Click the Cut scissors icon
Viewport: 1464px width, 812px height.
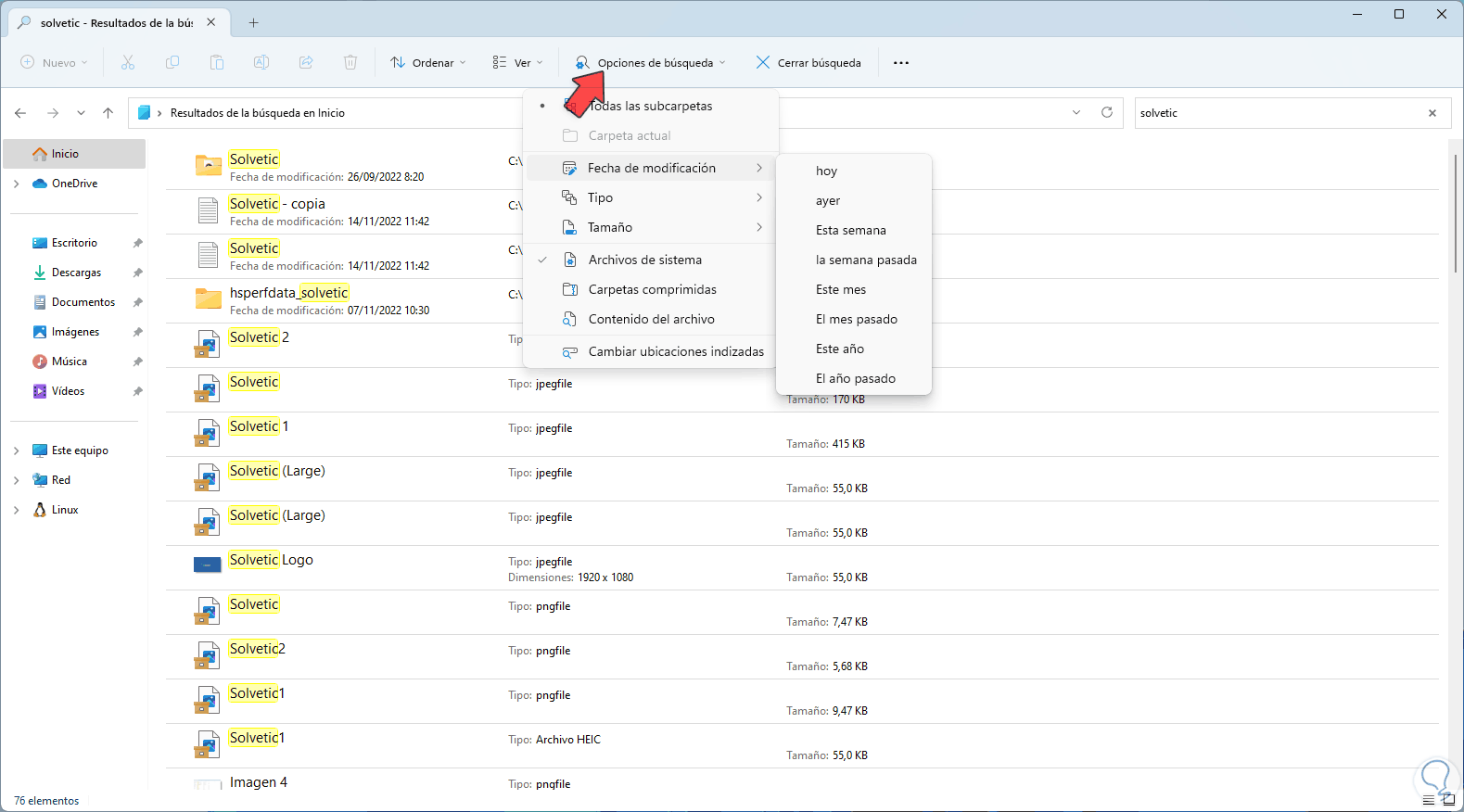(x=128, y=62)
